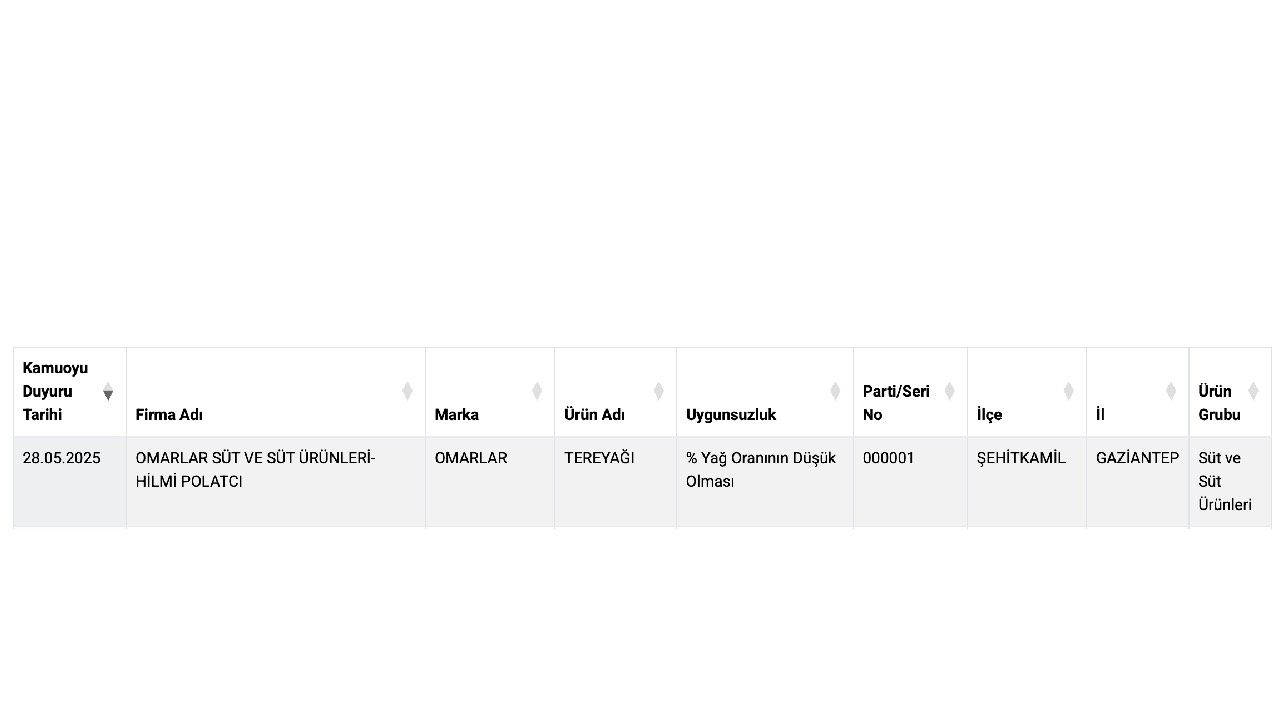Select the Firma Adı column header text
The height and width of the screenshot is (720, 1280).
point(169,415)
